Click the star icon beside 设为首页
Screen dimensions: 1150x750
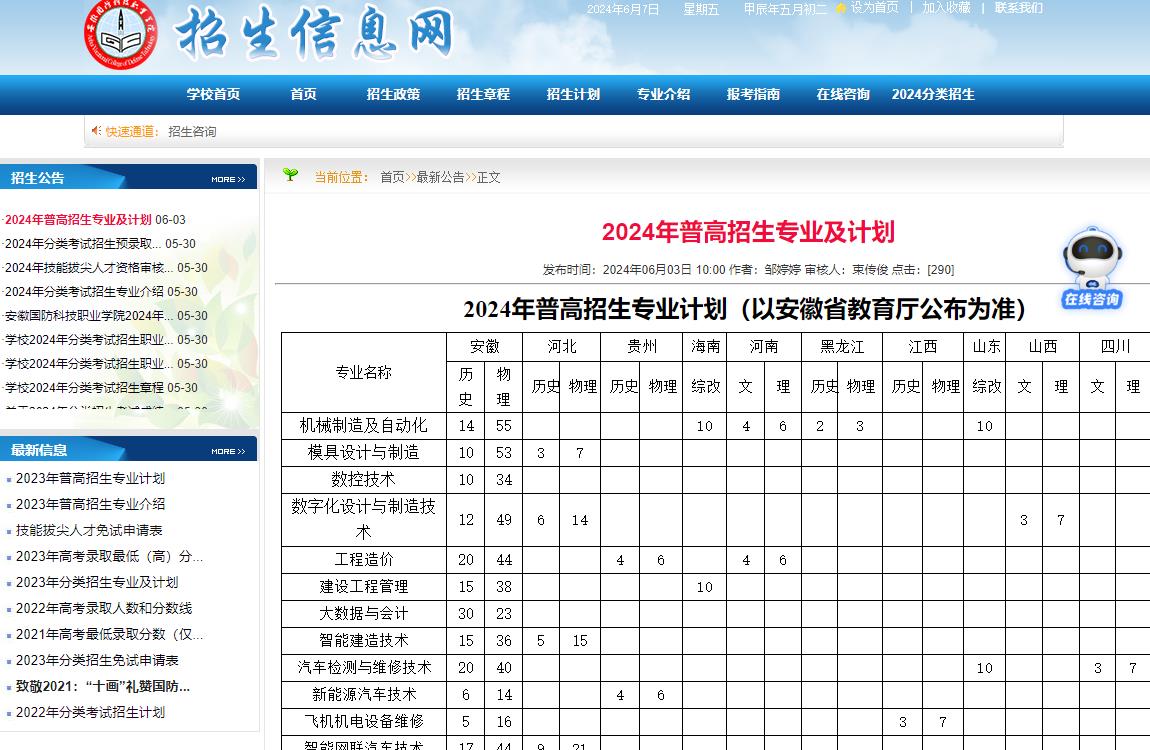click(x=840, y=8)
